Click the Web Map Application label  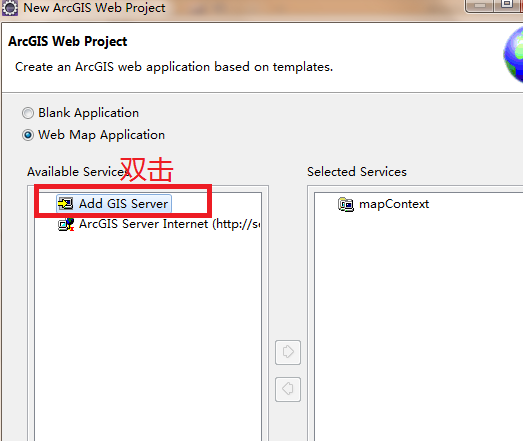pyautogui.click(x=101, y=135)
